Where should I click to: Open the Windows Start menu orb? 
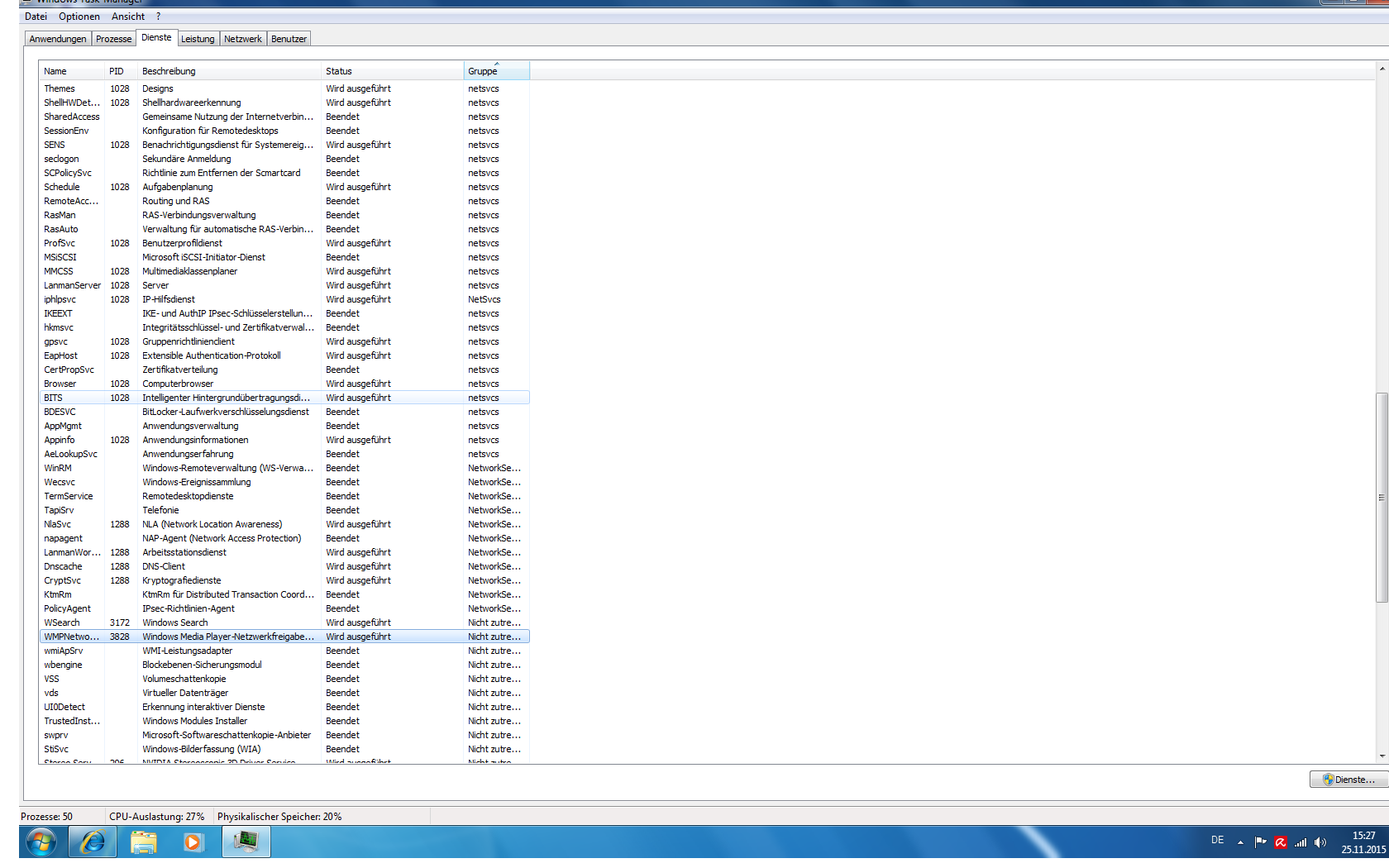pyautogui.click(x=41, y=842)
